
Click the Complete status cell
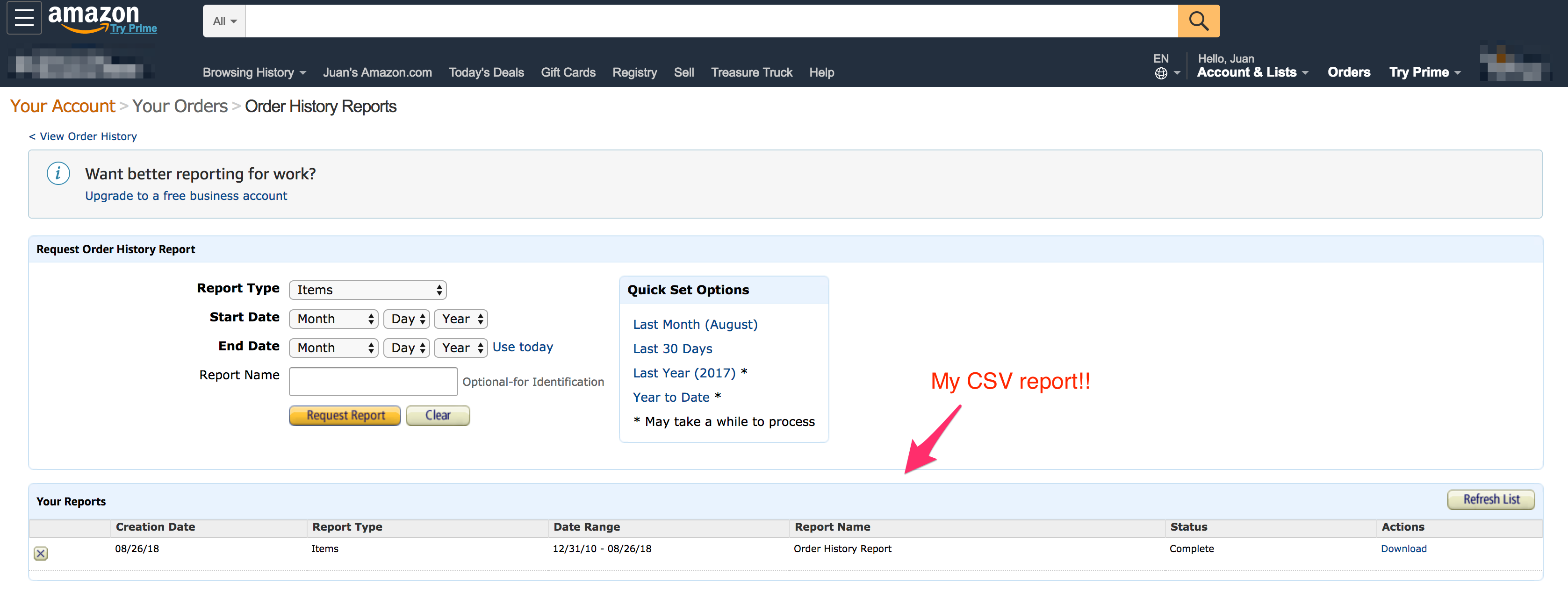click(x=1192, y=549)
